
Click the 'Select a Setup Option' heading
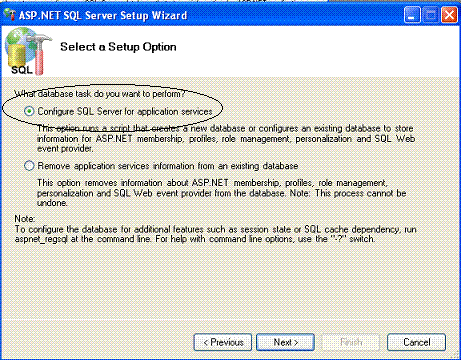tap(118, 47)
